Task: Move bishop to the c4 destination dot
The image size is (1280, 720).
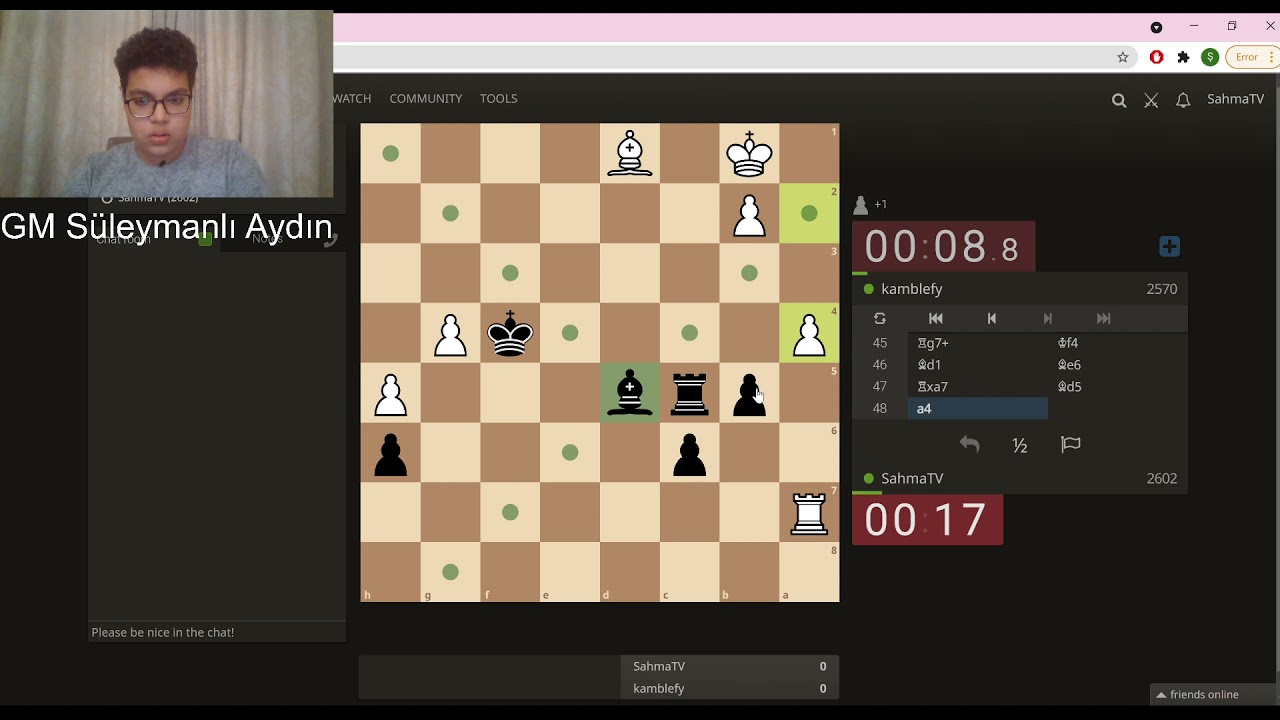Action: coord(690,333)
